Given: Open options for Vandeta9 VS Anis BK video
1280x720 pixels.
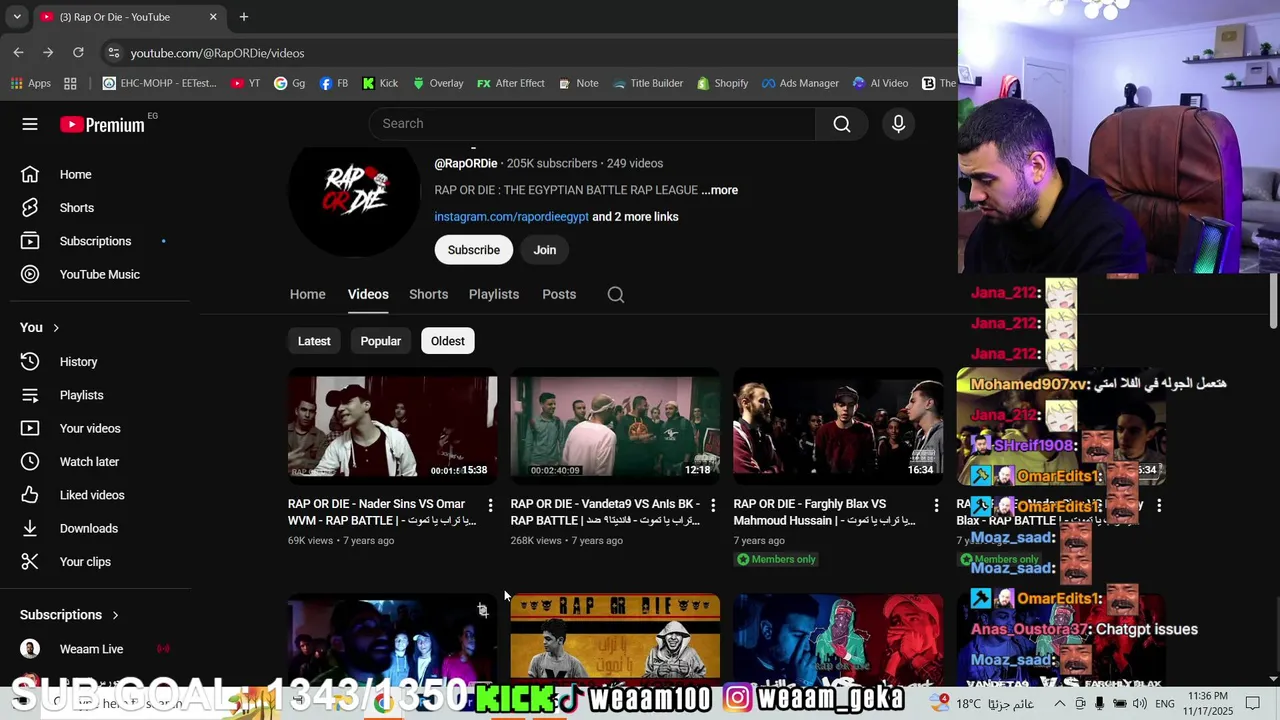Looking at the screenshot, I should (713, 506).
